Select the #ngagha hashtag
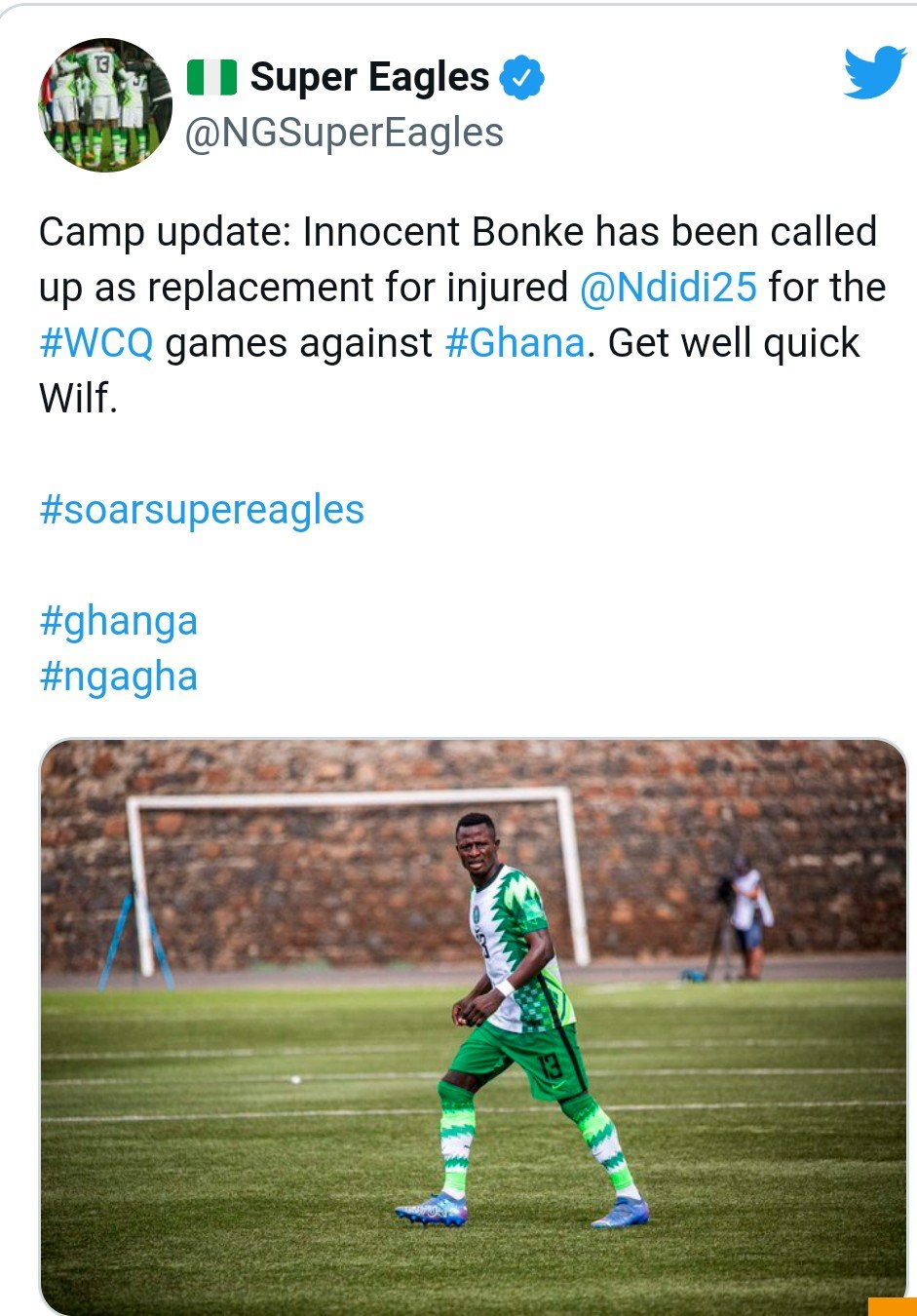 point(118,677)
